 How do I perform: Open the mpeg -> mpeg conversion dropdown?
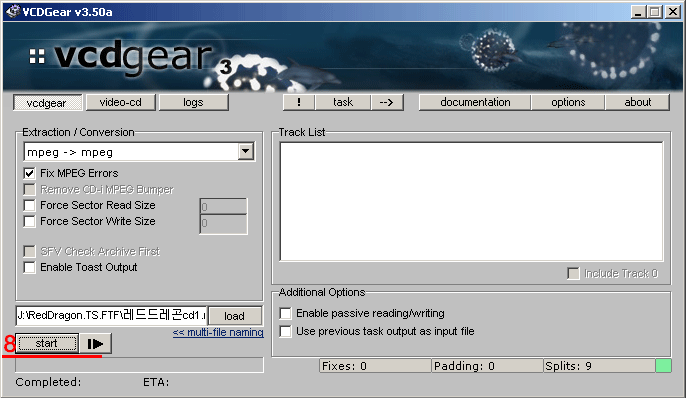[246, 152]
